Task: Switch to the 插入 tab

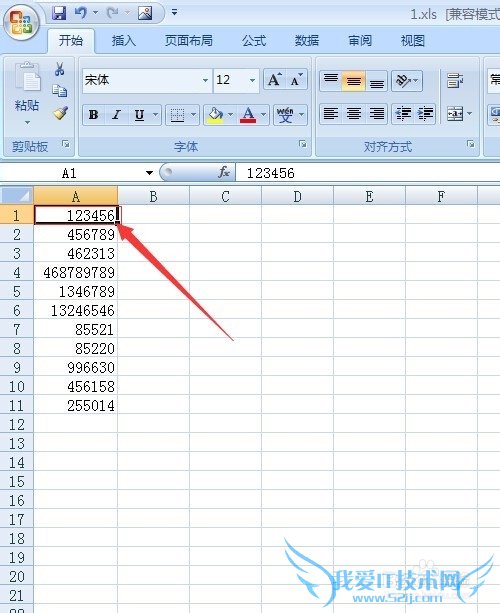Action: click(x=124, y=41)
